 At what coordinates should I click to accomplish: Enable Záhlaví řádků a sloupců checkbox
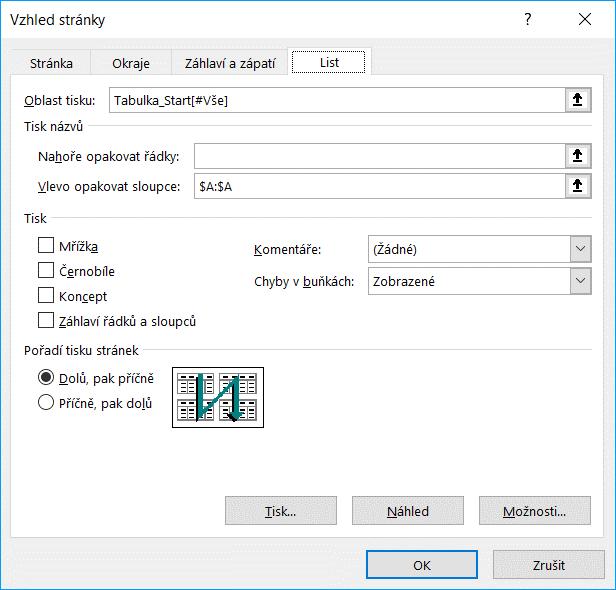pyautogui.click(x=46, y=320)
